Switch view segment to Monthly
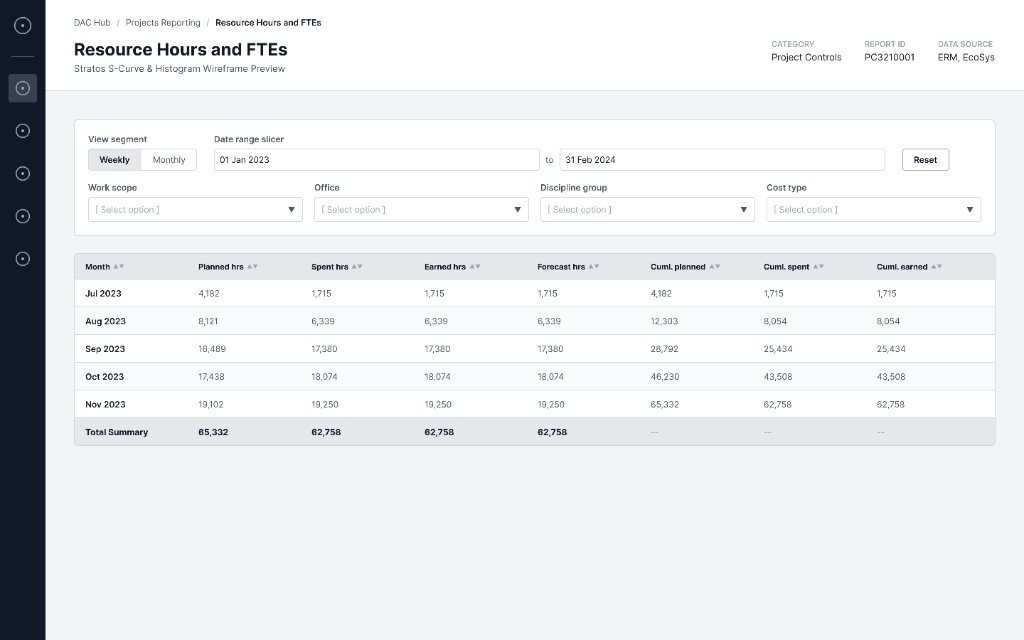This screenshot has width=1024, height=640. (168, 159)
